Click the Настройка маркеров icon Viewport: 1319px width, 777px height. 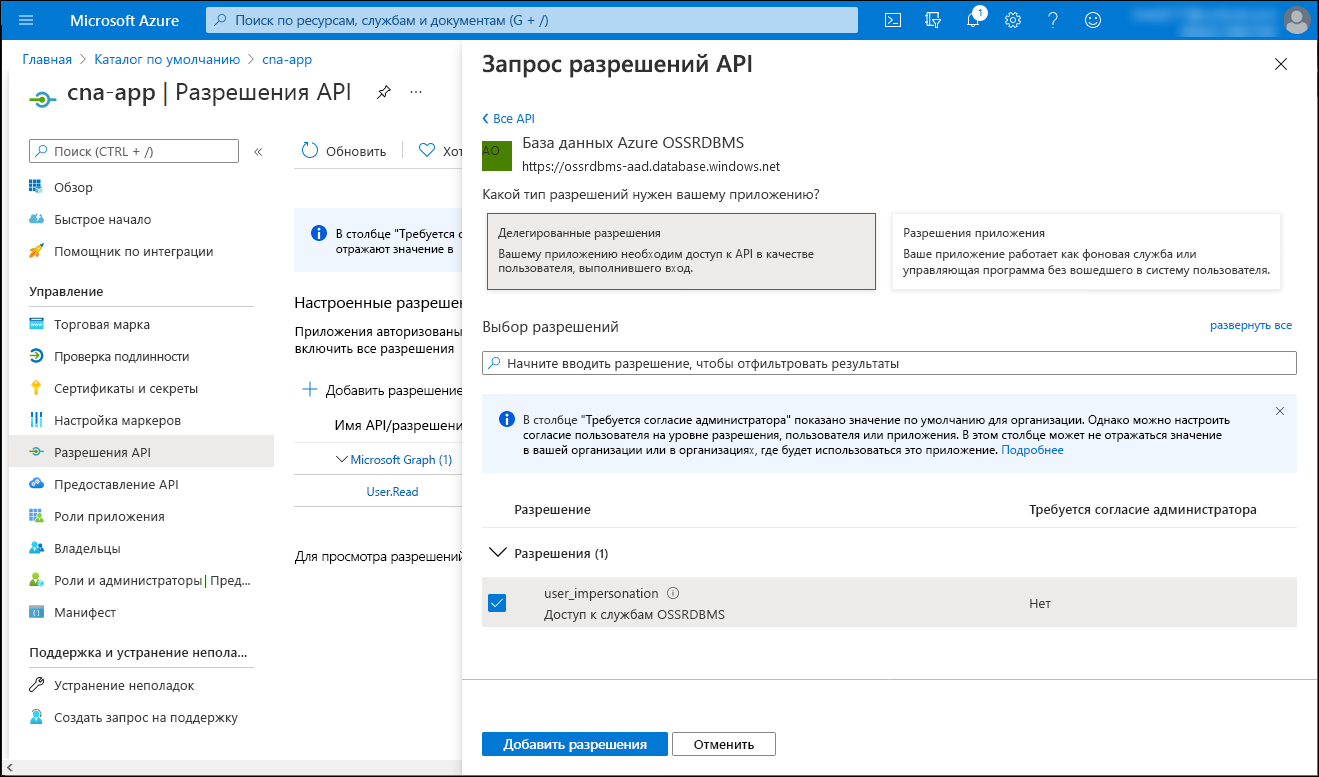tap(36, 420)
